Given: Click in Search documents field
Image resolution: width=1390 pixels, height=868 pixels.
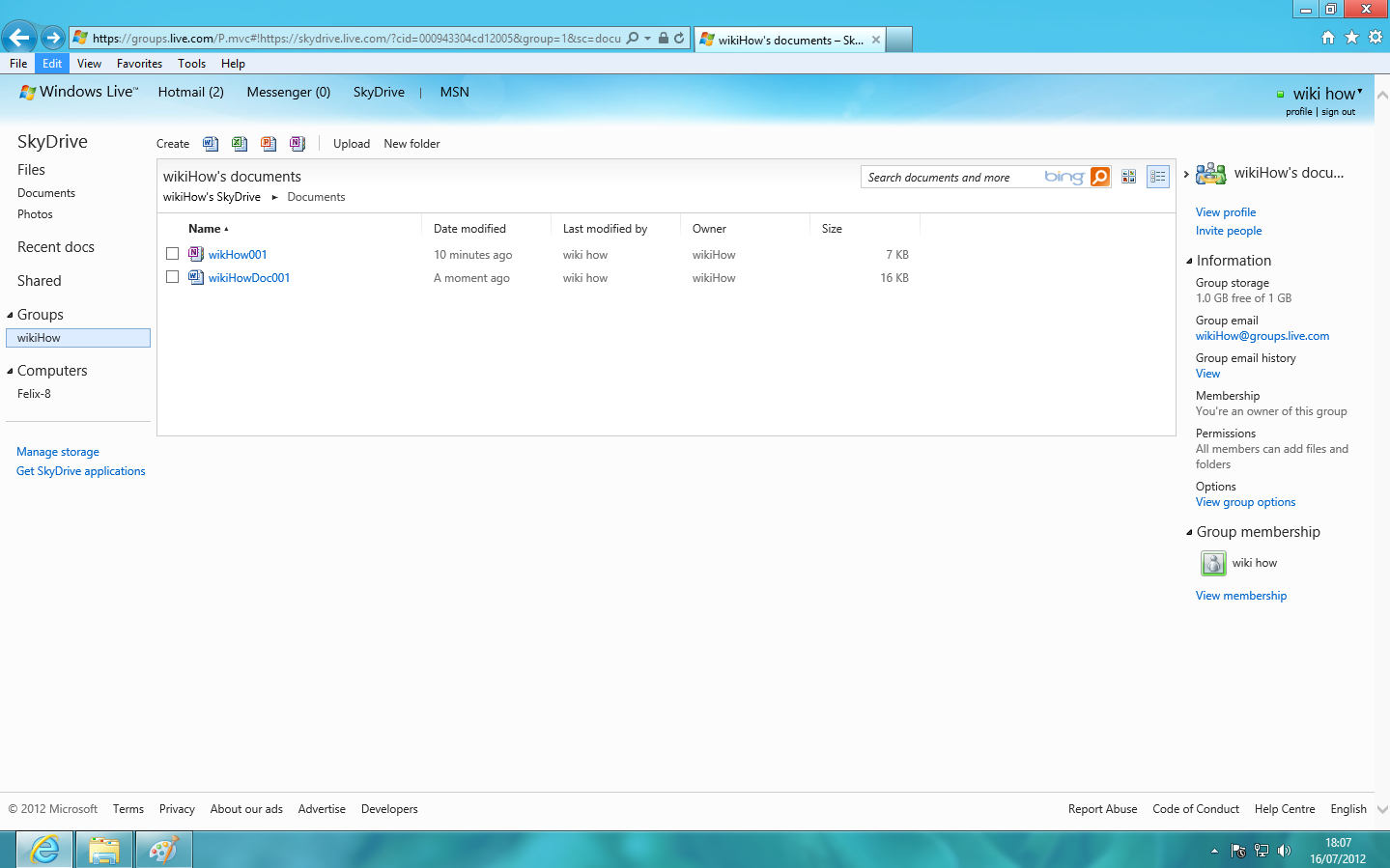Looking at the screenshot, I should (x=951, y=178).
